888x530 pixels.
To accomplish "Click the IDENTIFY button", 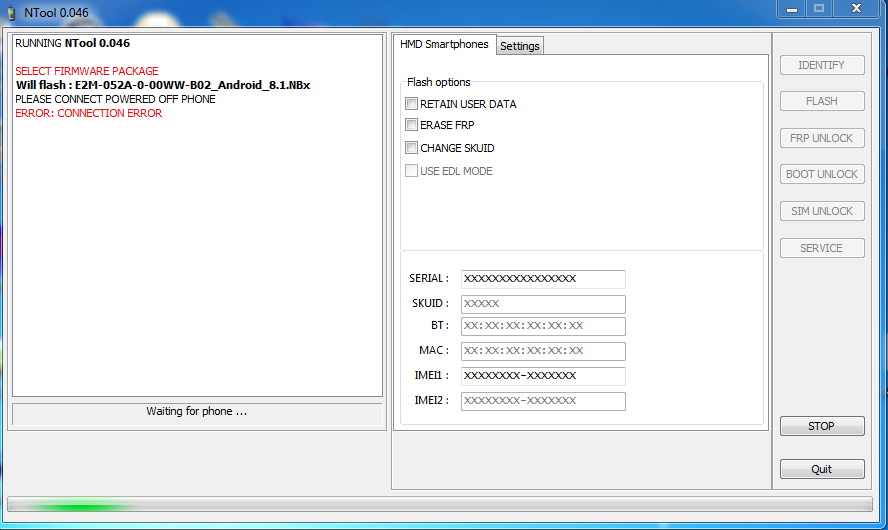I will coord(822,65).
